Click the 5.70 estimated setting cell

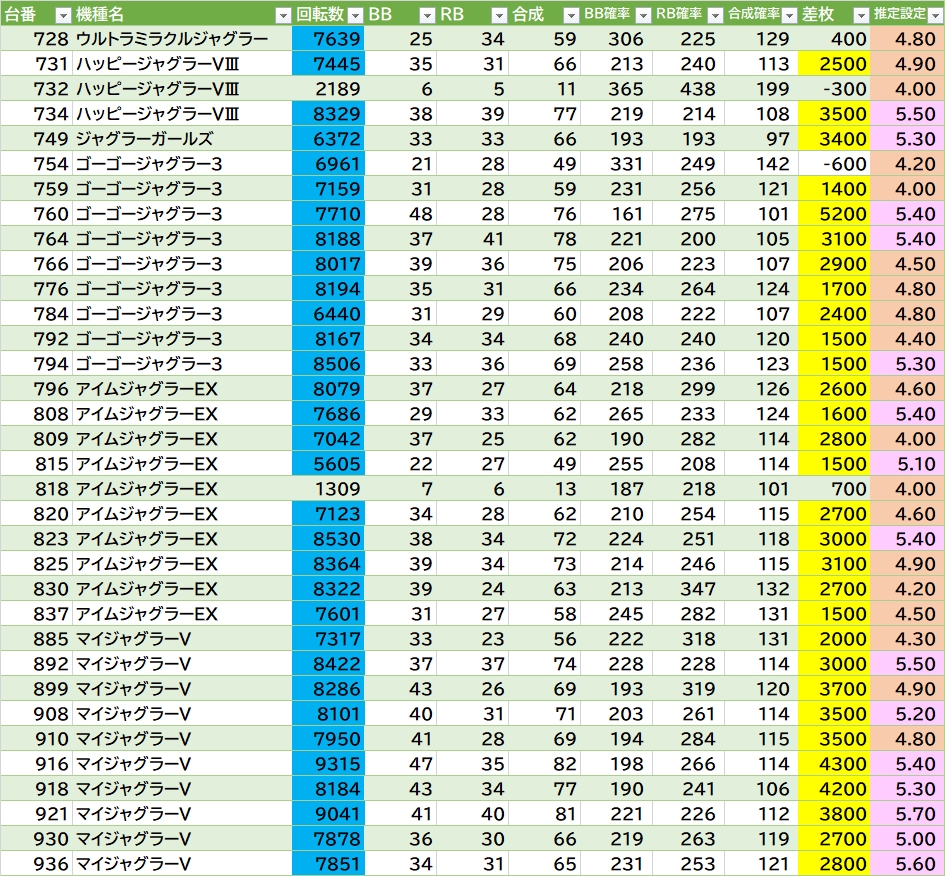[x=908, y=814]
